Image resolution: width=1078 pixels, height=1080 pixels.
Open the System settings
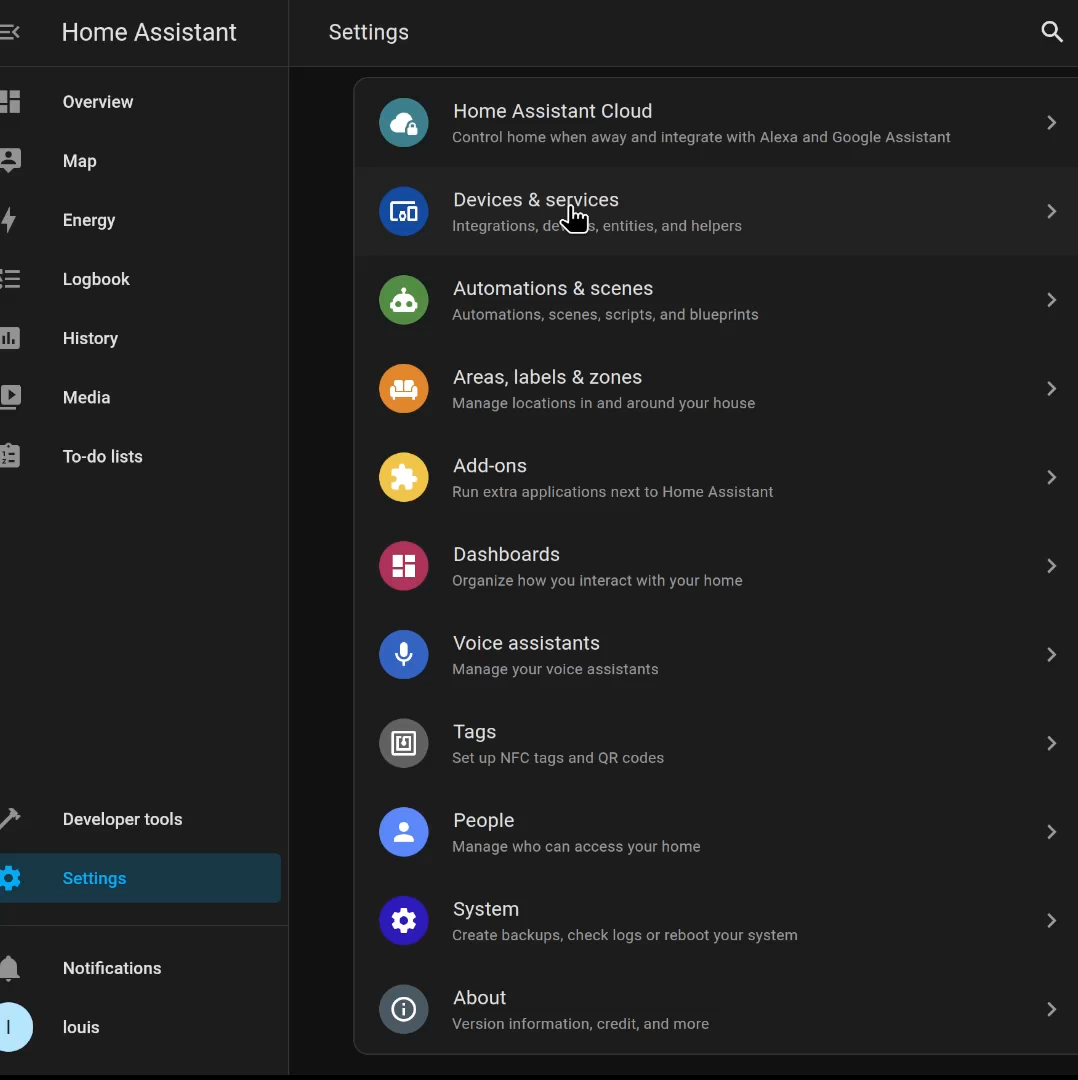[x=716, y=921]
